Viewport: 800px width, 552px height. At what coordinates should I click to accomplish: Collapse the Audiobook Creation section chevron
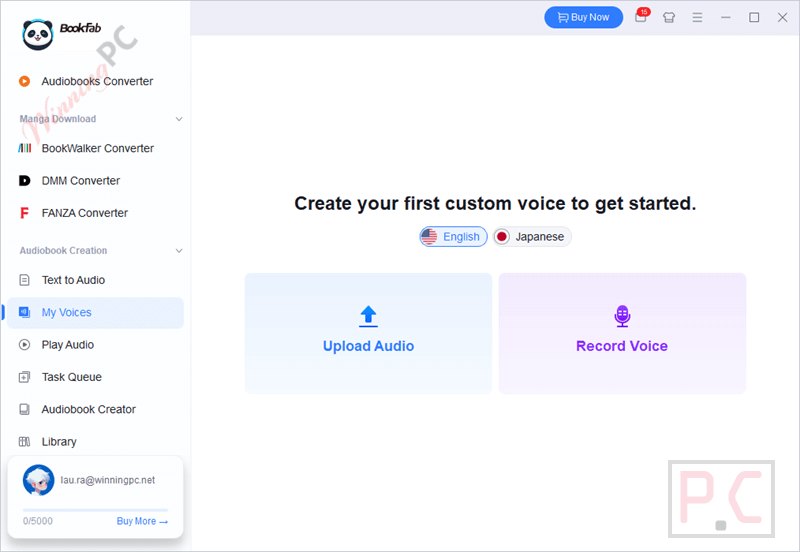tap(179, 250)
